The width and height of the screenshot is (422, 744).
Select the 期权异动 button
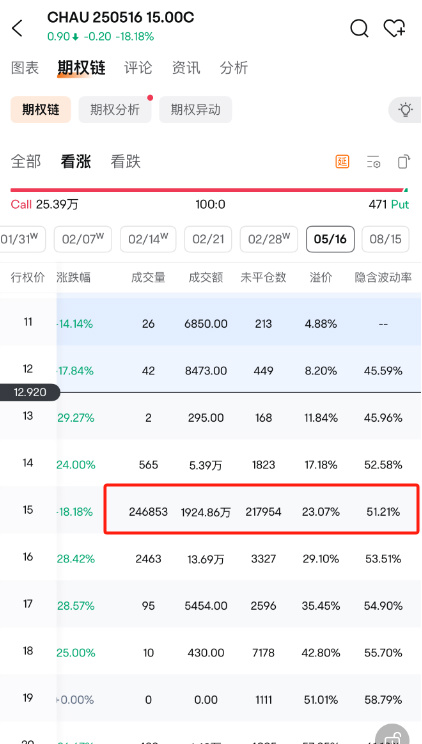(x=196, y=110)
